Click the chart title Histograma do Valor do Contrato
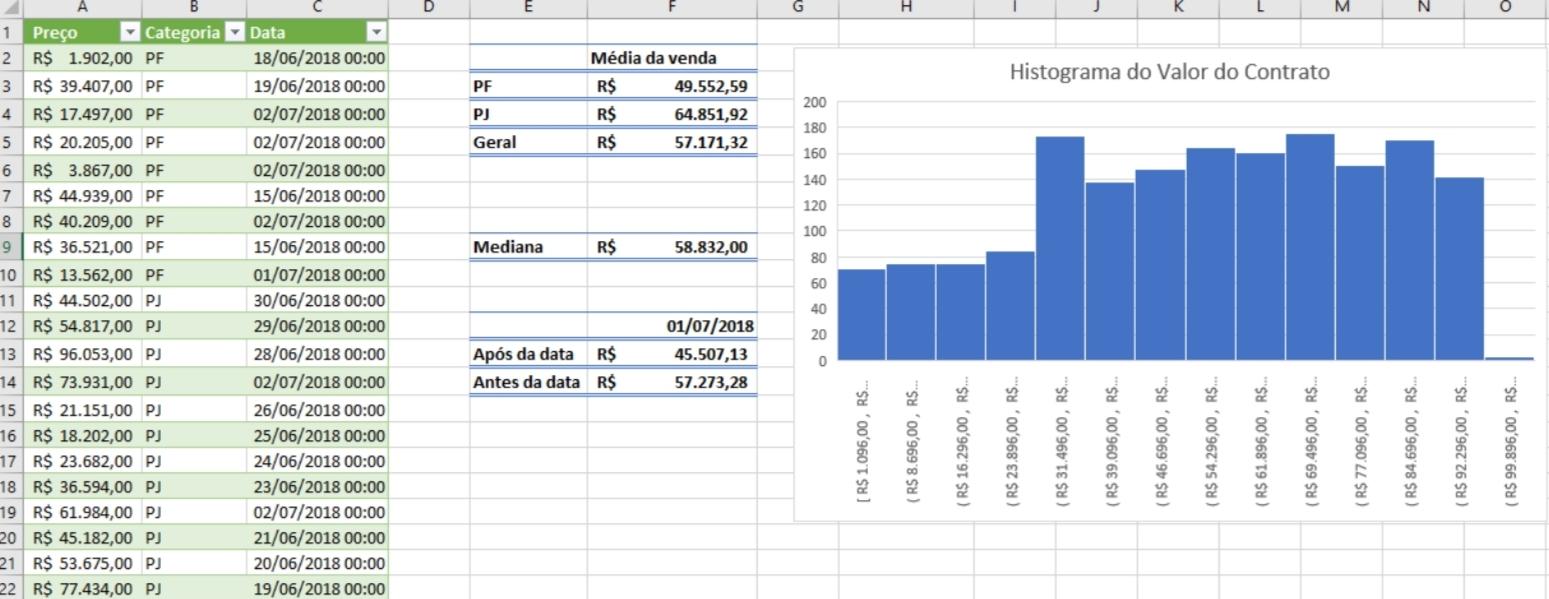 tap(1169, 72)
